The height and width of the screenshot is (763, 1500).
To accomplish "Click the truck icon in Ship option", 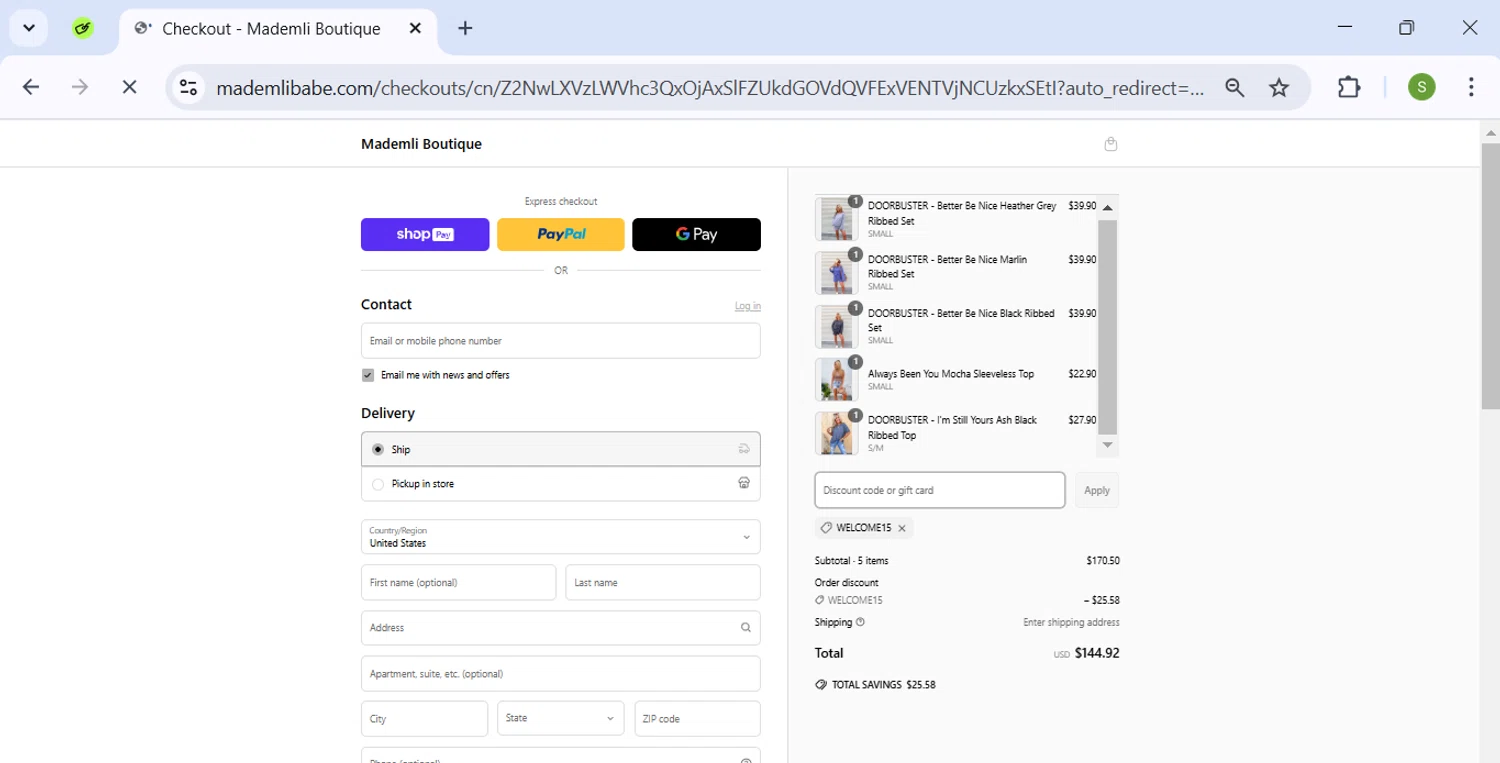I will pyautogui.click(x=744, y=449).
